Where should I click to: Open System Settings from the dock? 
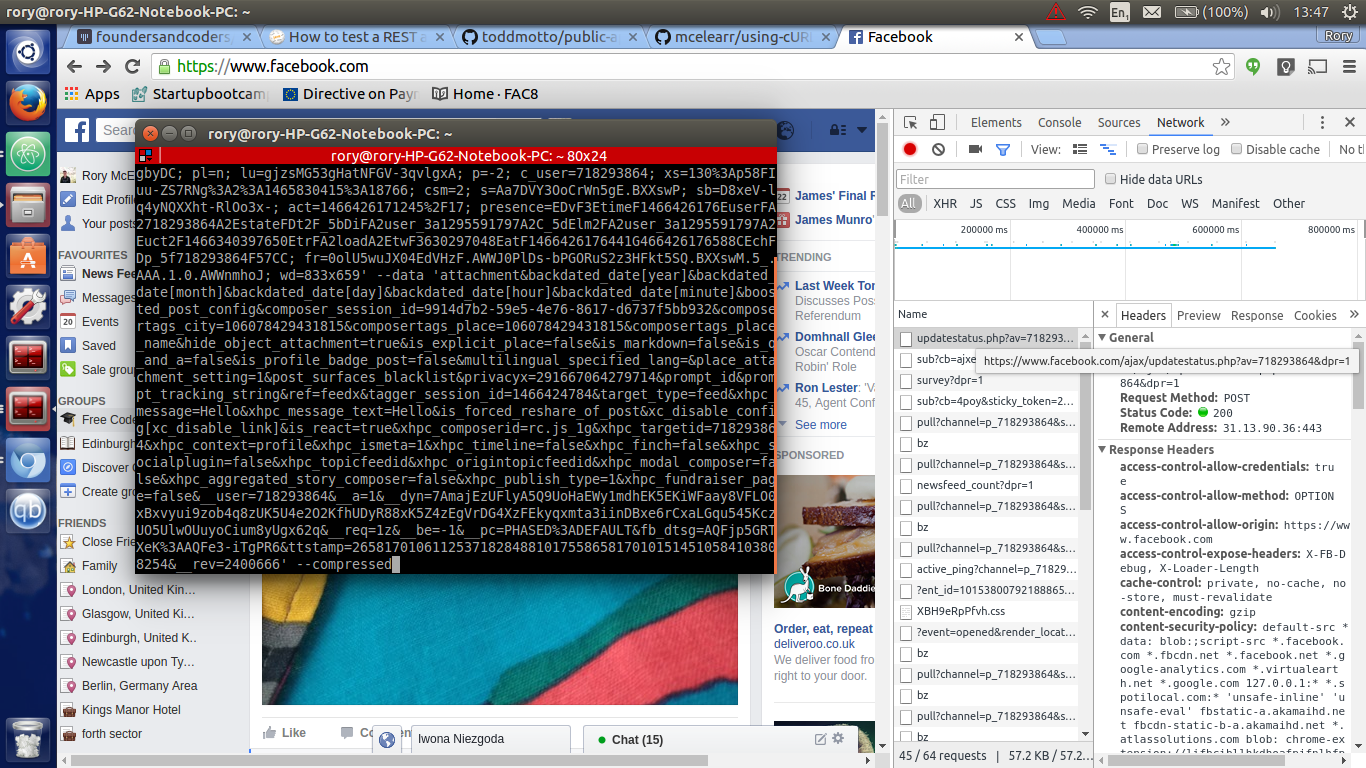coord(27,307)
